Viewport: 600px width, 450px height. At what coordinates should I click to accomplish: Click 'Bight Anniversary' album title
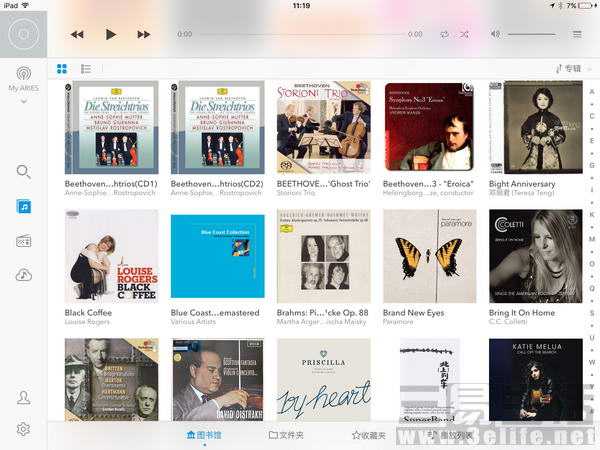click(522, 184)
